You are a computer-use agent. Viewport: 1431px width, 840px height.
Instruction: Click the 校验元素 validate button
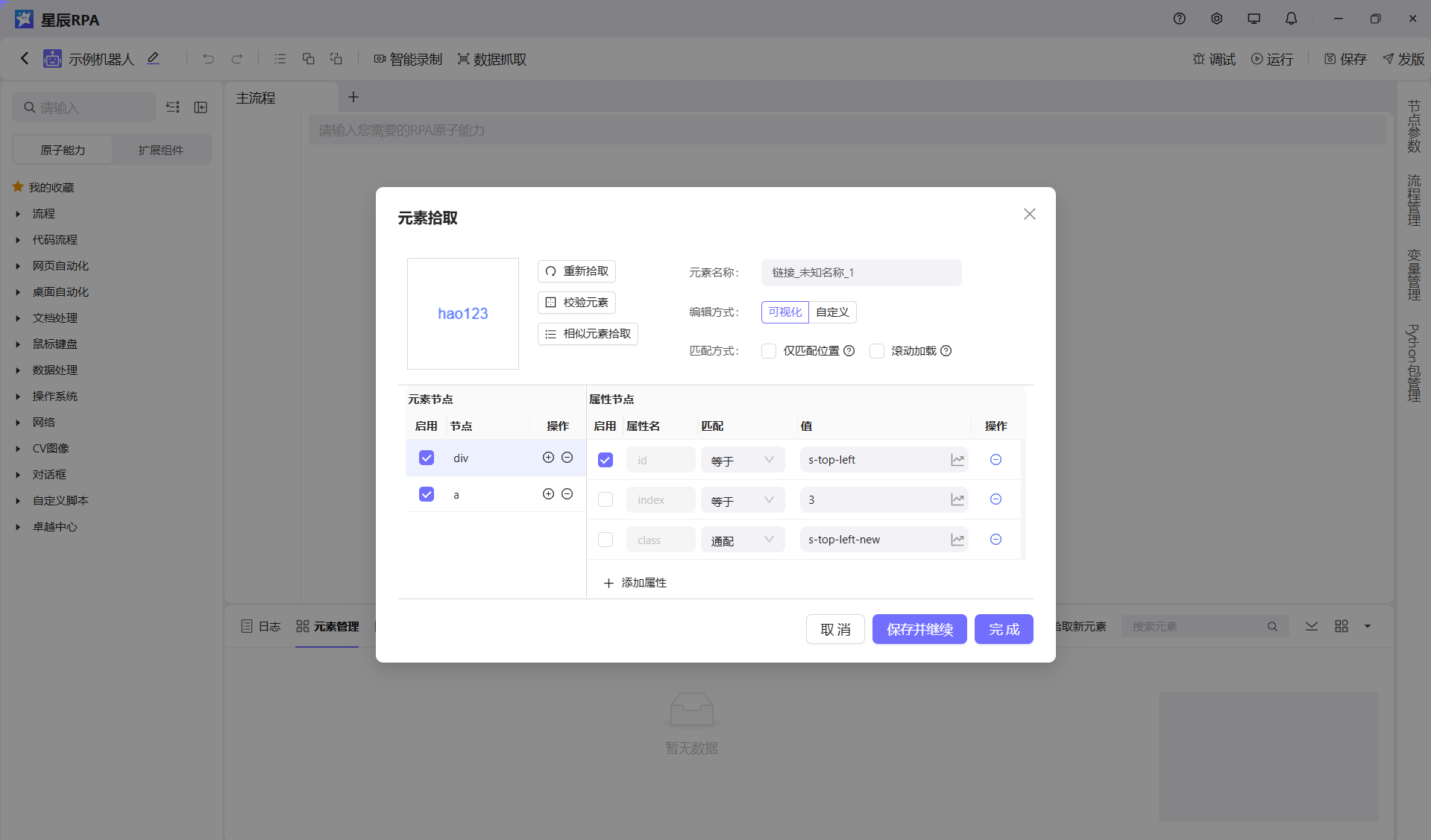[576, 303]
